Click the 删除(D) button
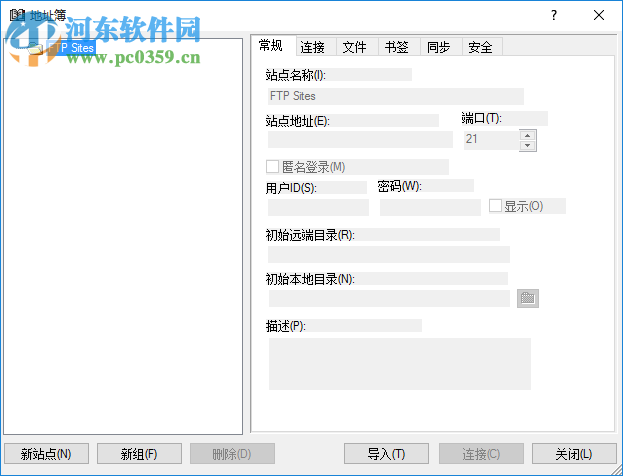Image resolution: width=623 pixels, height=476 pixels. 232,453
